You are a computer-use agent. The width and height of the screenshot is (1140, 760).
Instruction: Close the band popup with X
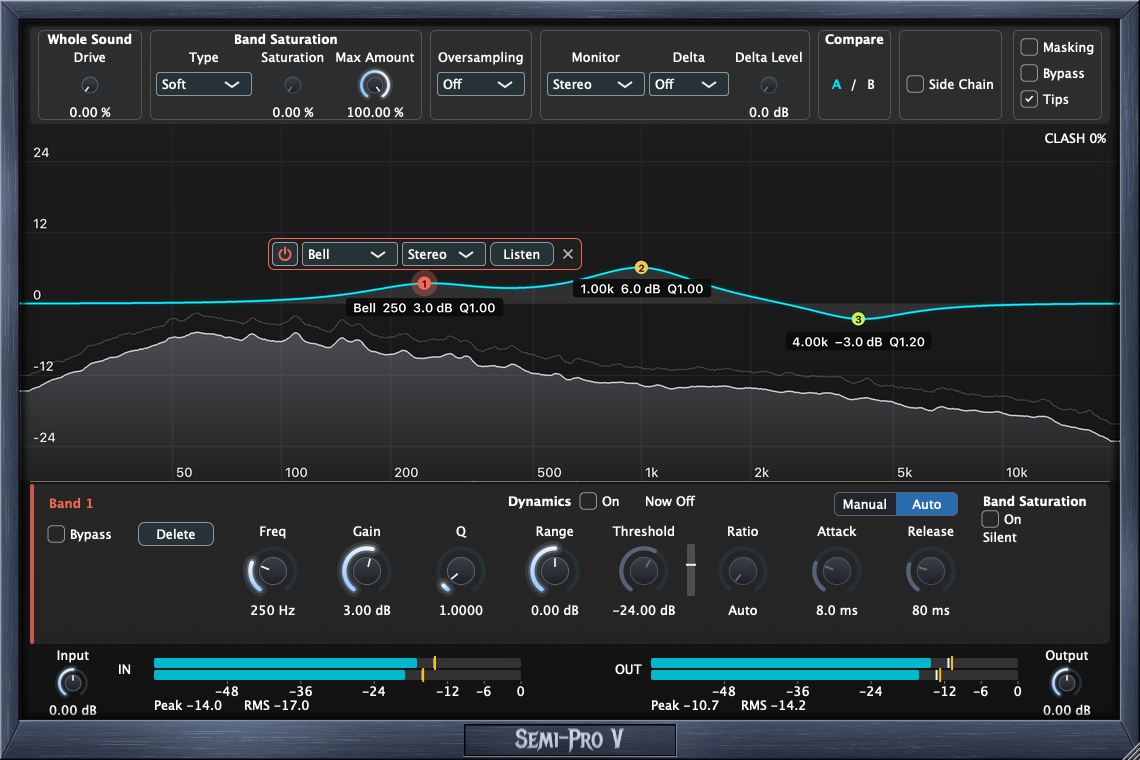[x=568, y=255]
